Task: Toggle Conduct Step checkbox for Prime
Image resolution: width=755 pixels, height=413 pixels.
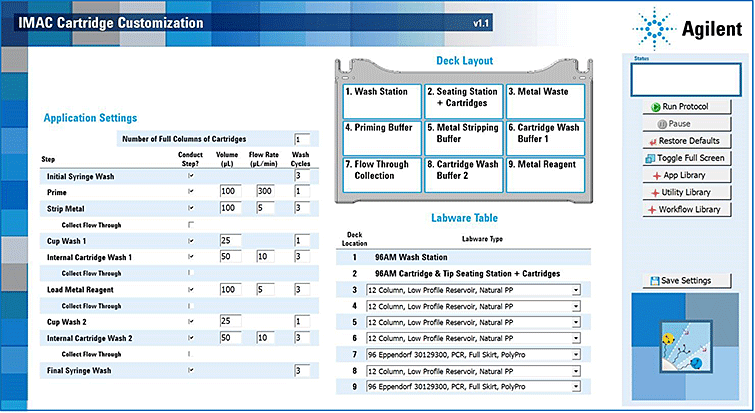Action: (191, 190)
